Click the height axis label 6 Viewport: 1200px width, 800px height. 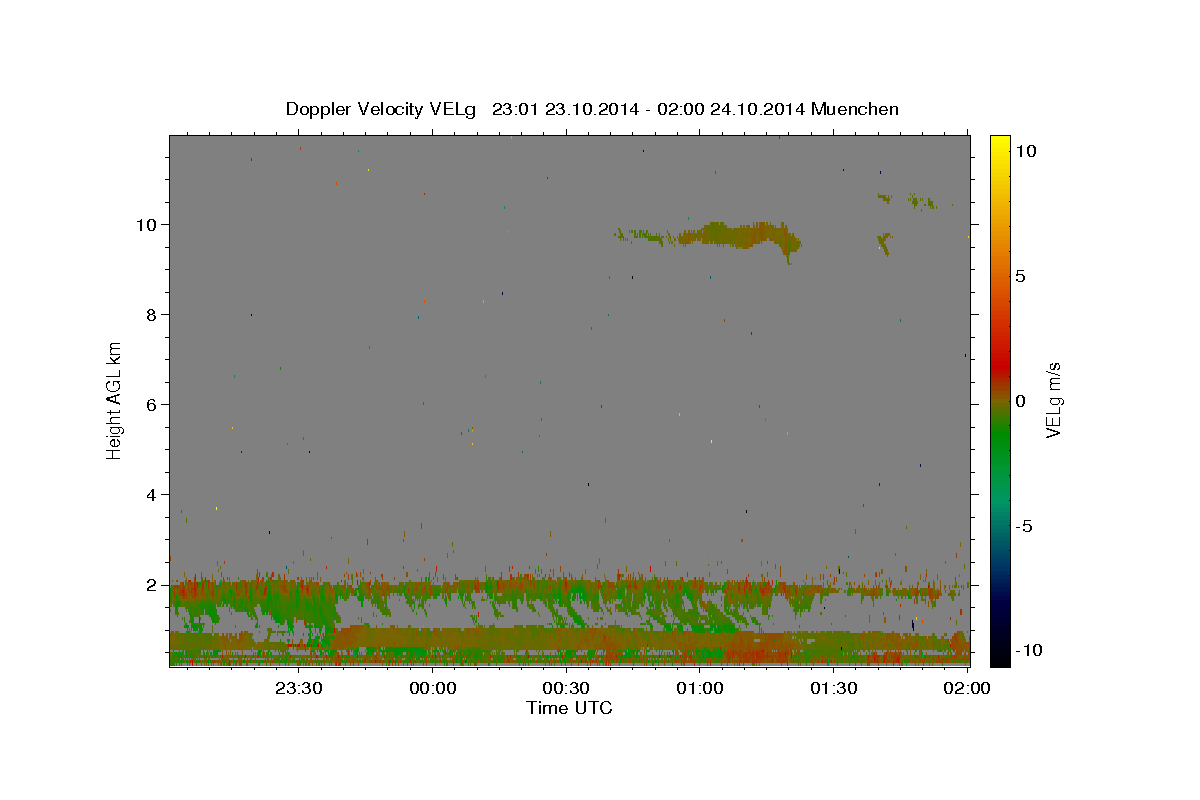(153, 404)
